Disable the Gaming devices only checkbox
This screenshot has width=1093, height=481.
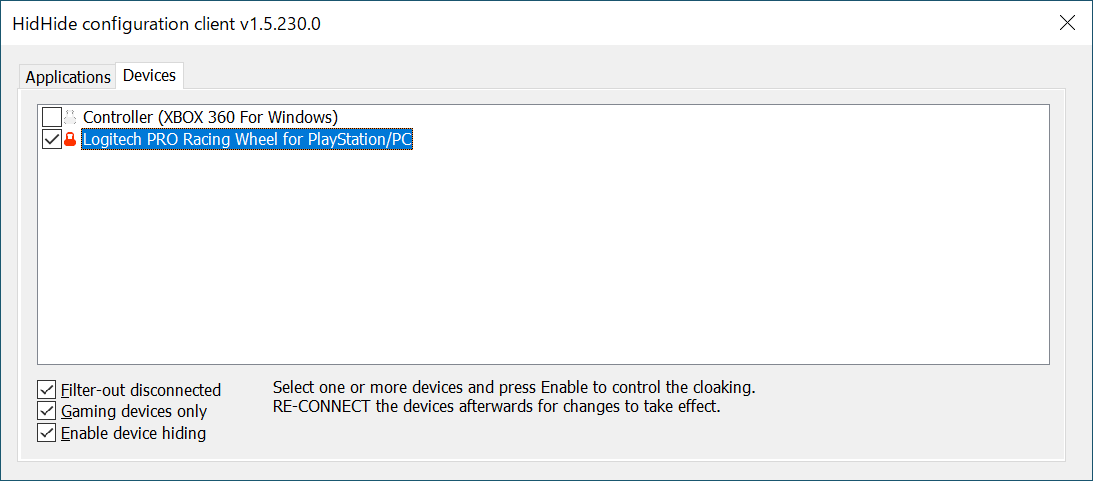47,411
